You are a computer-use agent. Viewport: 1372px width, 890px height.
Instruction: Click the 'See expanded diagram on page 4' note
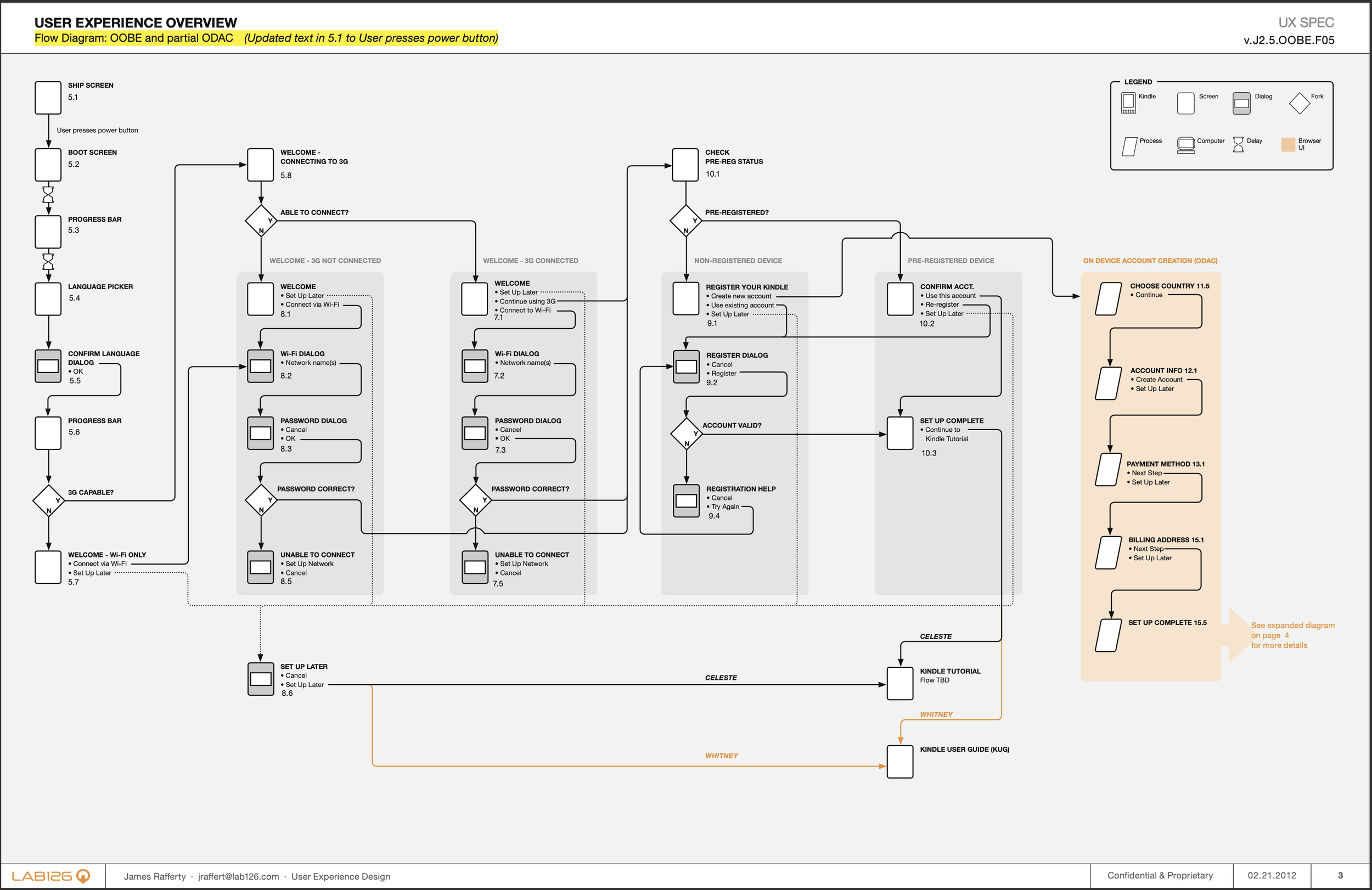[x=1292, y=635]
